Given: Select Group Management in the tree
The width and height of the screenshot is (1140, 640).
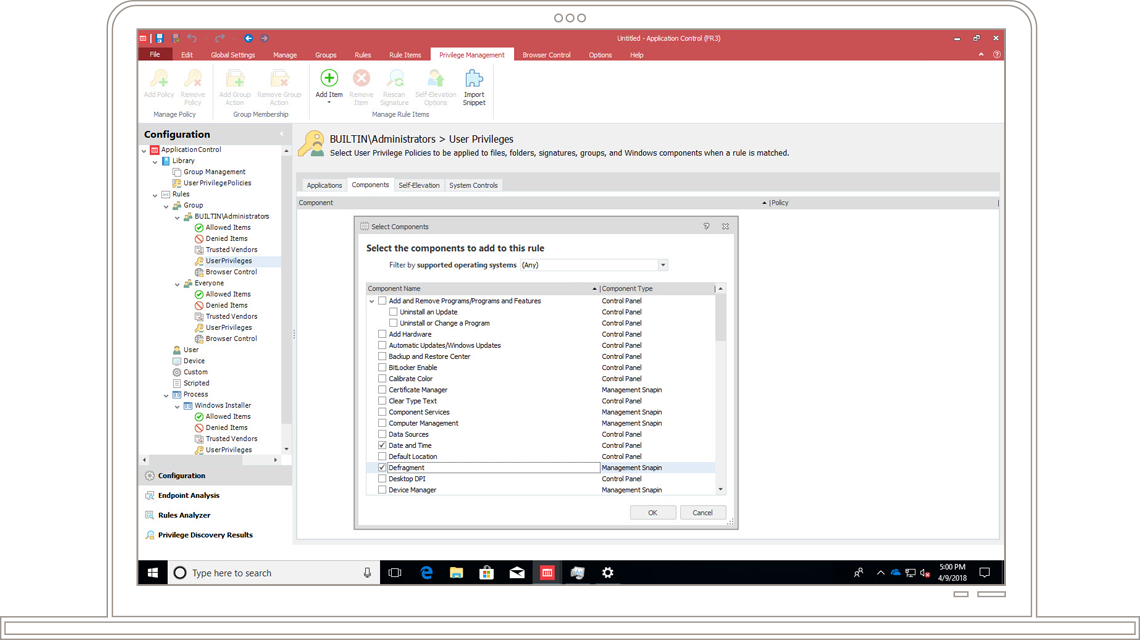Looking at the screenshot, I should pyautogui.click(x=214, y=172).
